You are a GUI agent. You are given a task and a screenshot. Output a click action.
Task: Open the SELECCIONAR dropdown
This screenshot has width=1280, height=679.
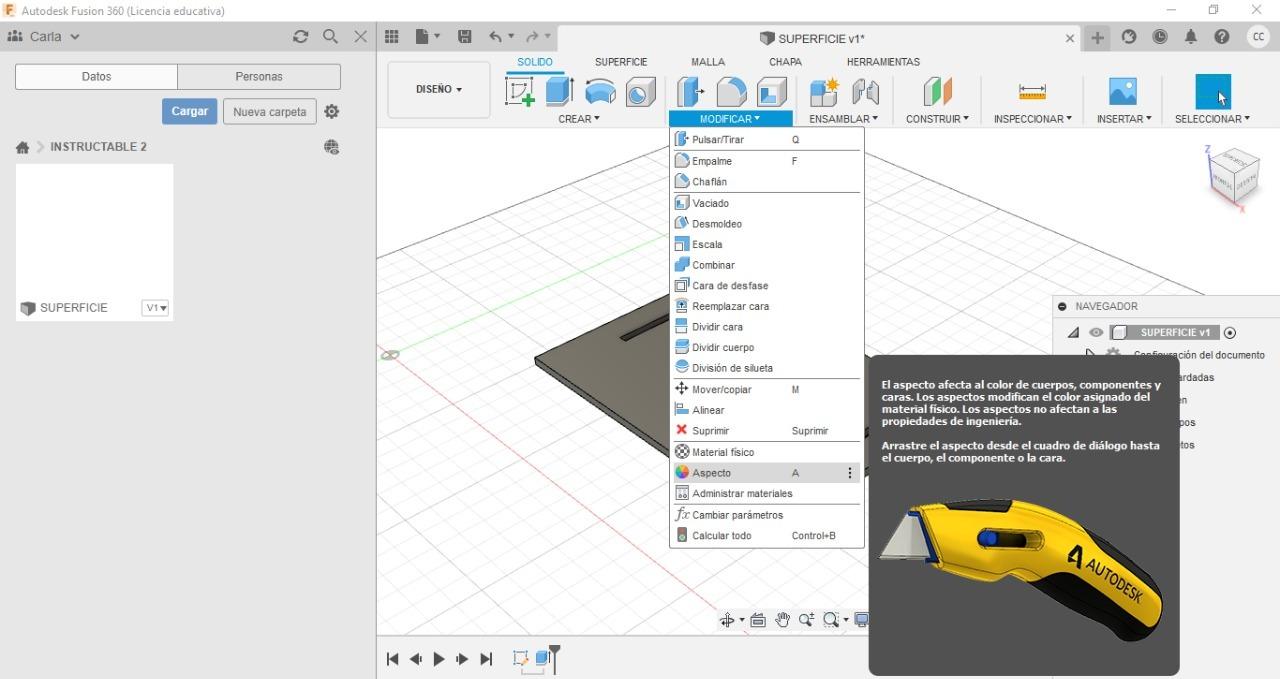click(1212, 119)
